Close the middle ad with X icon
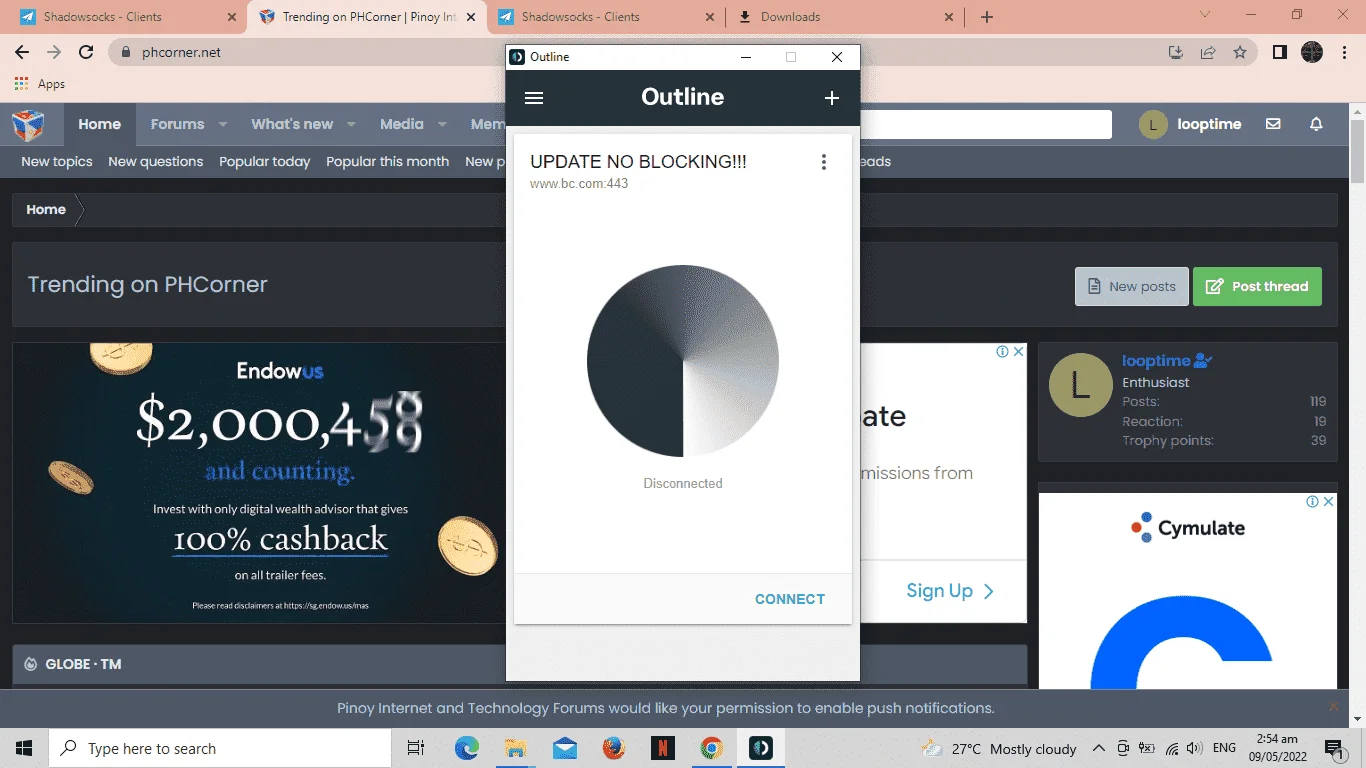 tap(1019, 351)
